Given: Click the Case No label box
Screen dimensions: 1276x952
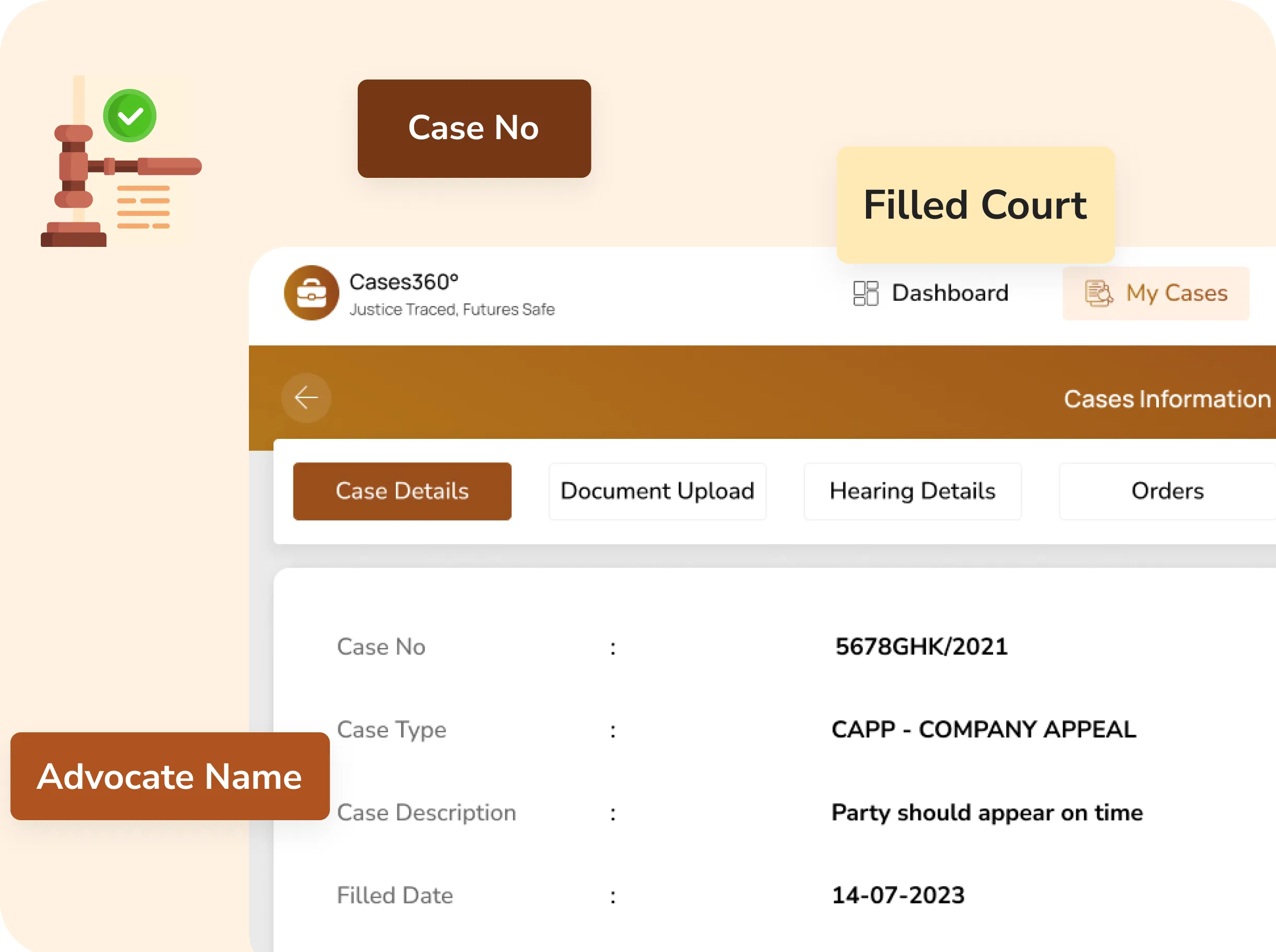Looking at the screenshot, I should 473,129.
